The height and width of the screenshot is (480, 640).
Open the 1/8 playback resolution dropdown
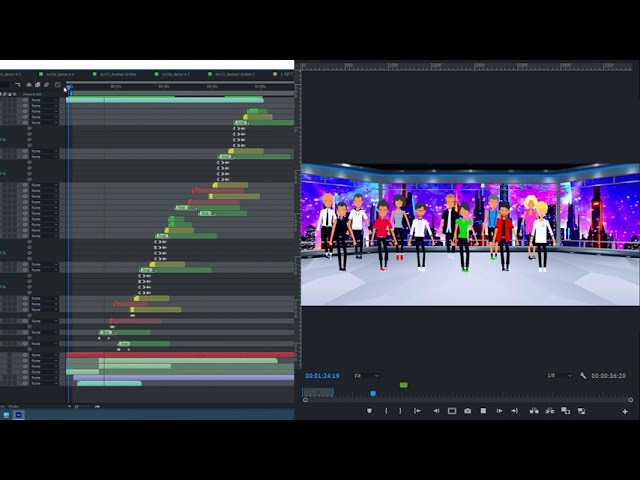(559, 376)
